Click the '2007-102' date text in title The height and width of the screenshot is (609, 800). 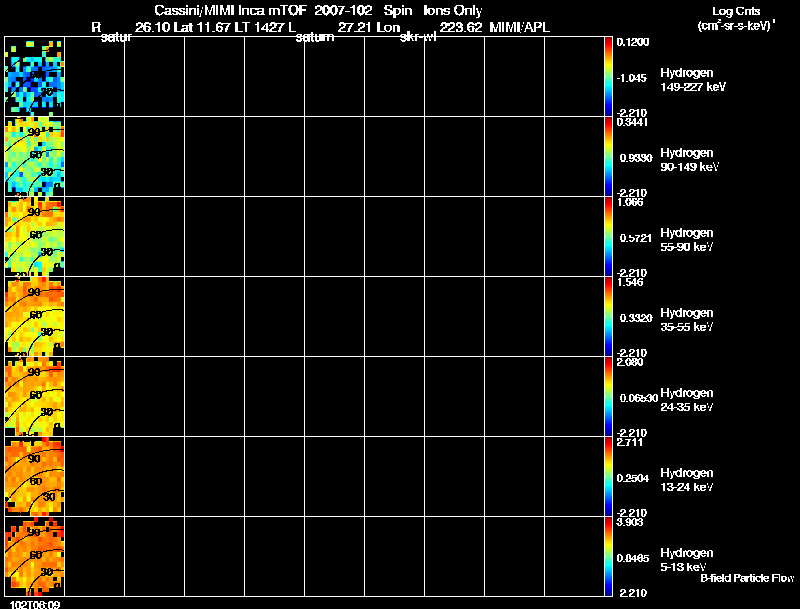pyautogui.click(x=343, y=11)
